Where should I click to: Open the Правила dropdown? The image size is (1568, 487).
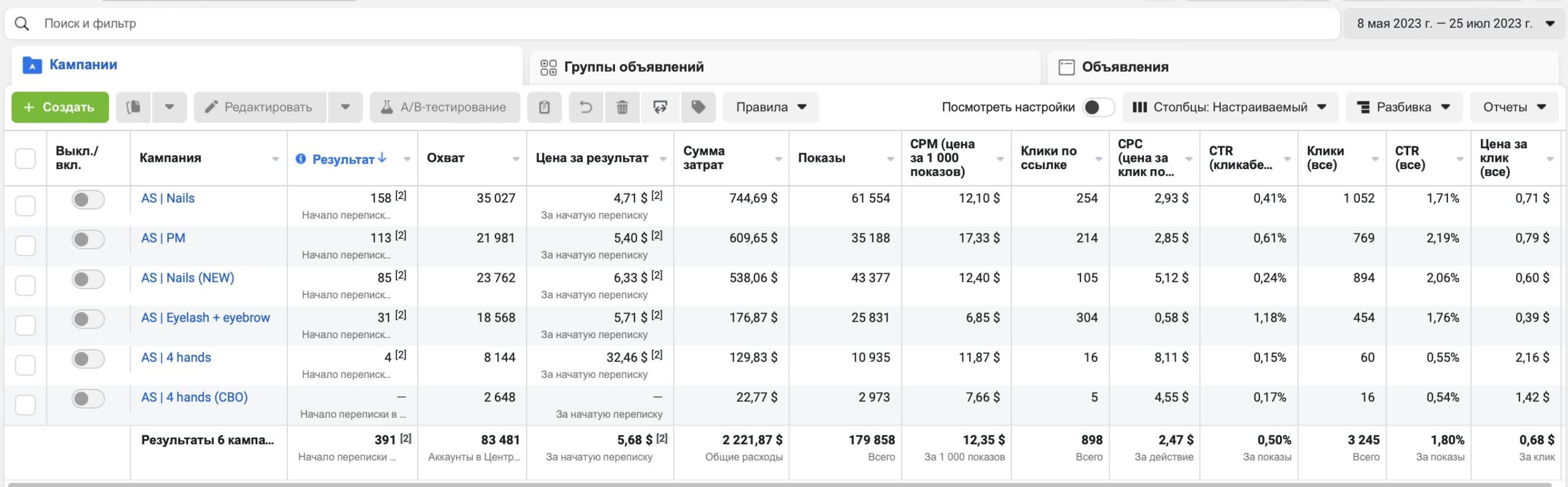(x=771, y=107)
